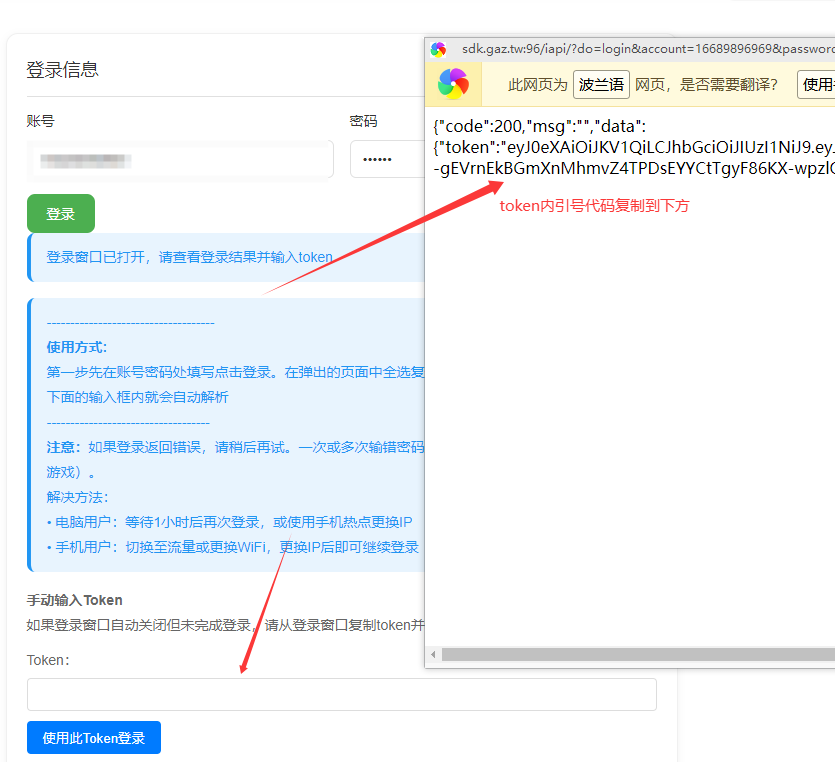The image size is (835, 762).
Task: Click the token JSON response text
Action: point(632,148)
